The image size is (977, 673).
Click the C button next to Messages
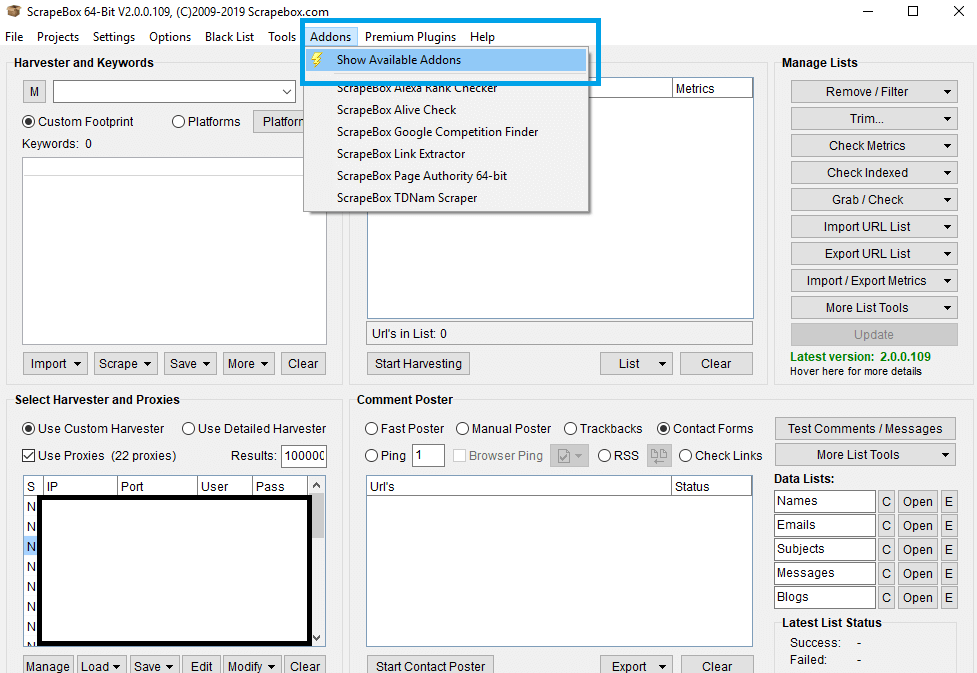pyautogui.click(x=886, y=573)
